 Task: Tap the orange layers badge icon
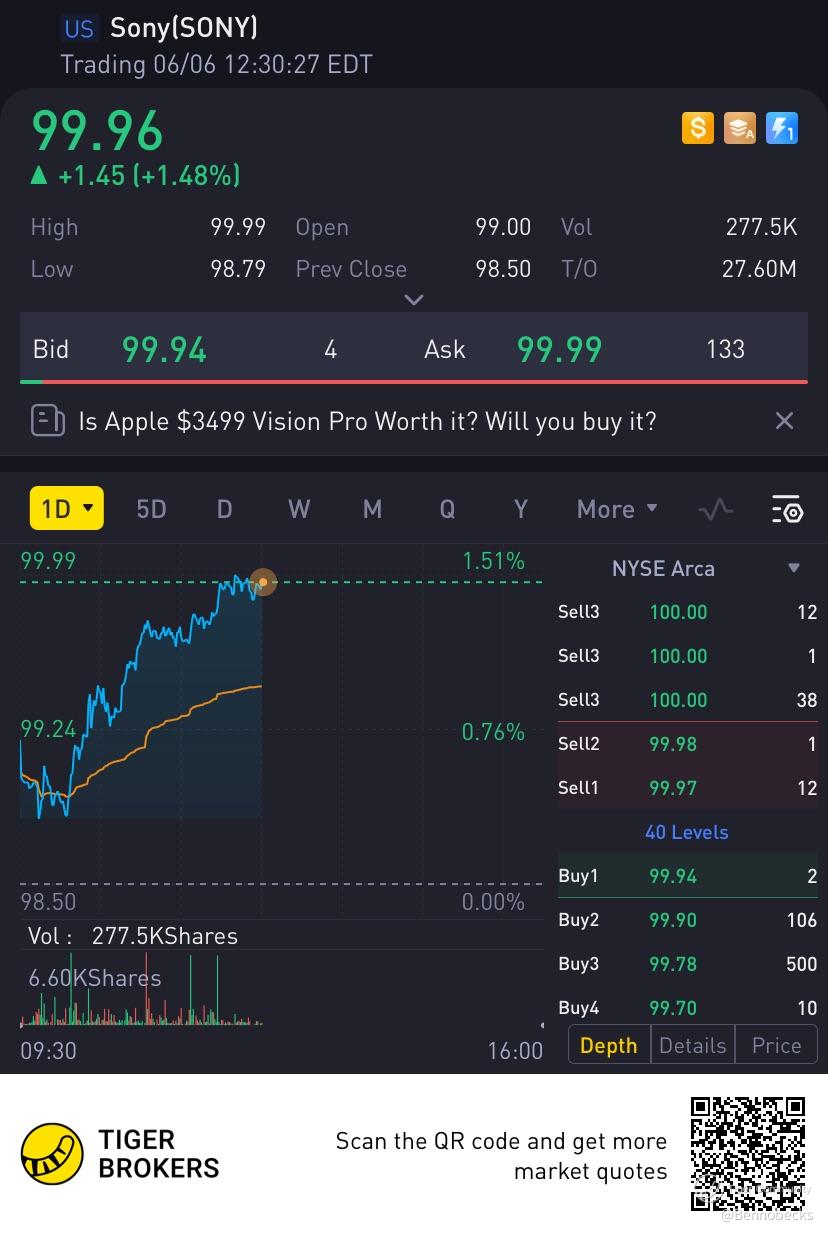(740, 128)
